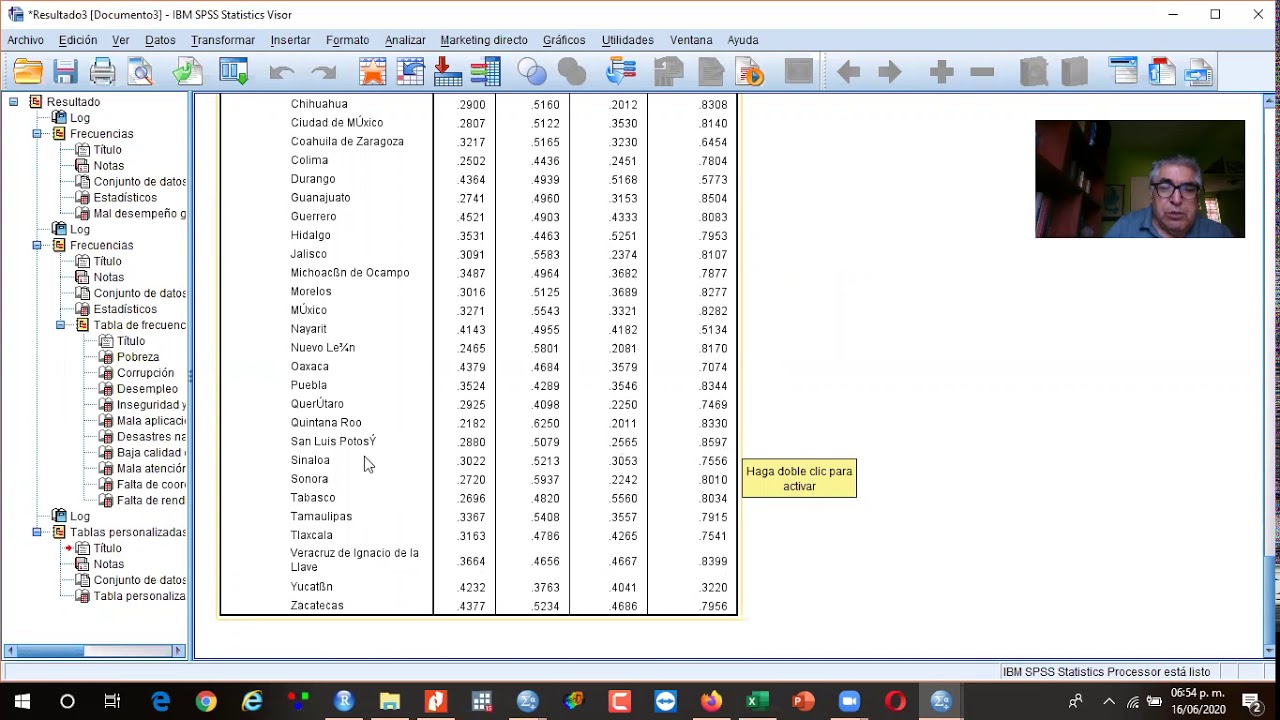Screen dimensions: 1280x720
Task: Open the Windows notification center
Action: [1251, 702]
